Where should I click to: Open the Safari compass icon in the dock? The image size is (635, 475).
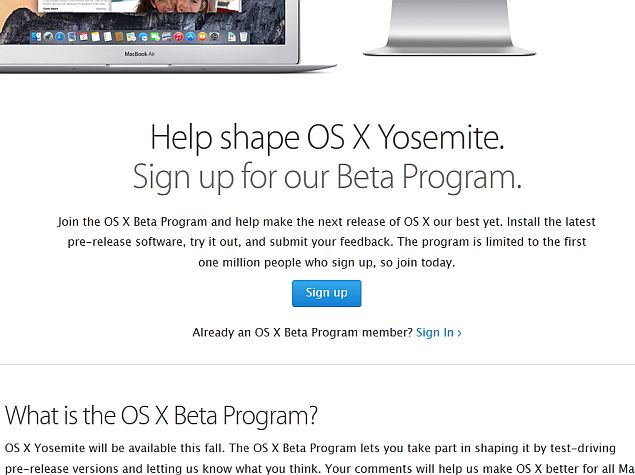[x=60, y=37]
